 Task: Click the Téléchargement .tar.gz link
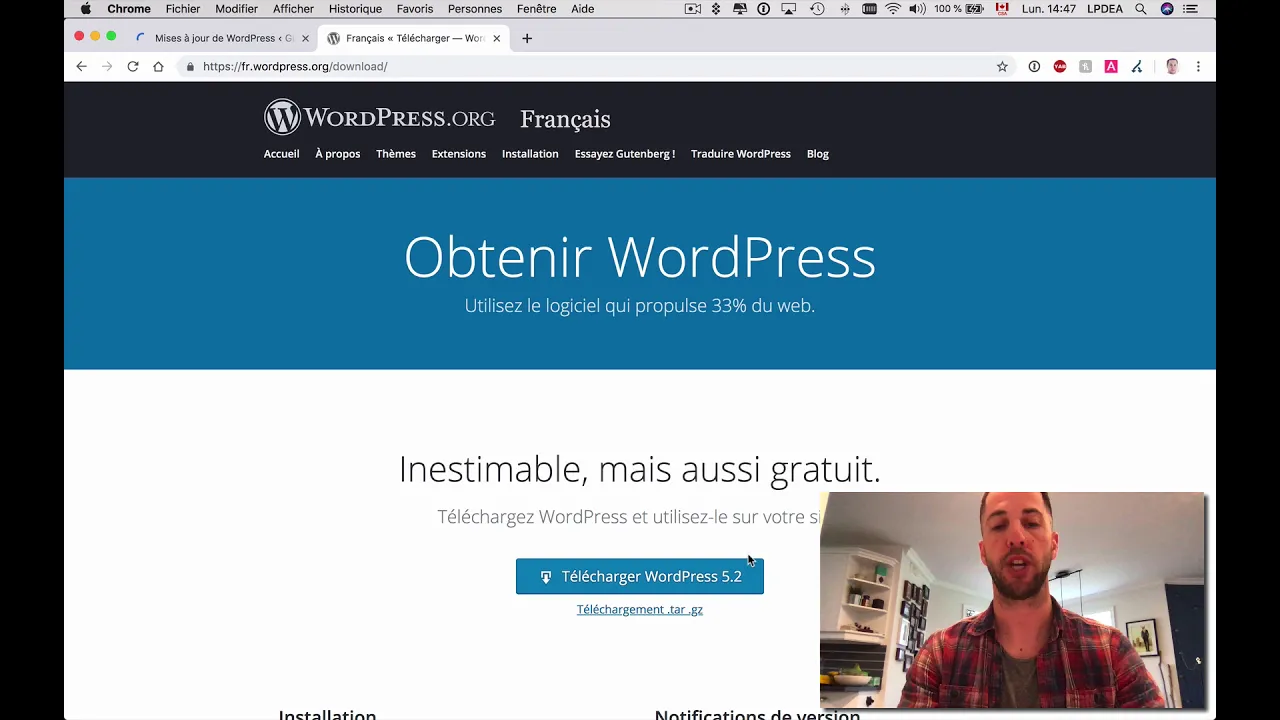640,609
